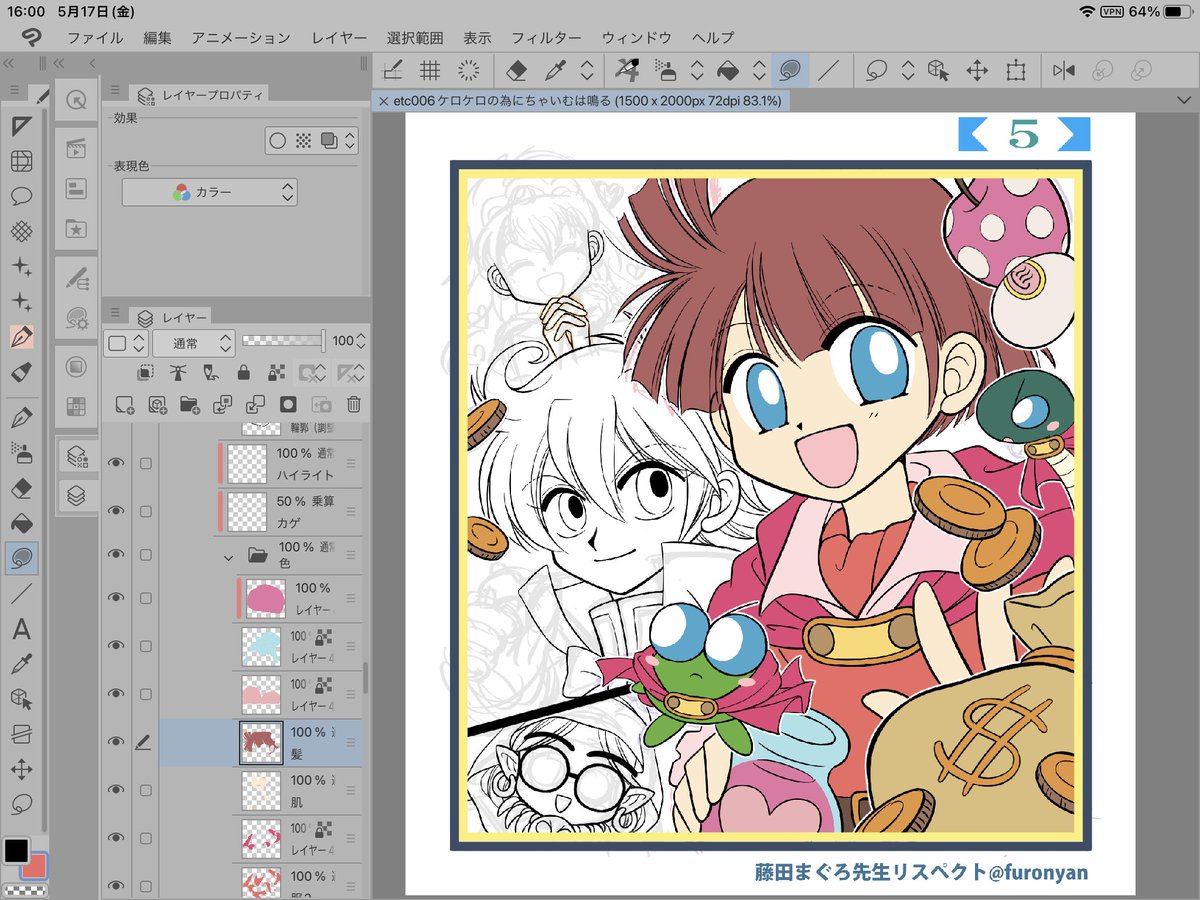This screenshot has width=1200, height=900.
Task: Click the layer opacity 100 stepper arrows
Action: 362,341
